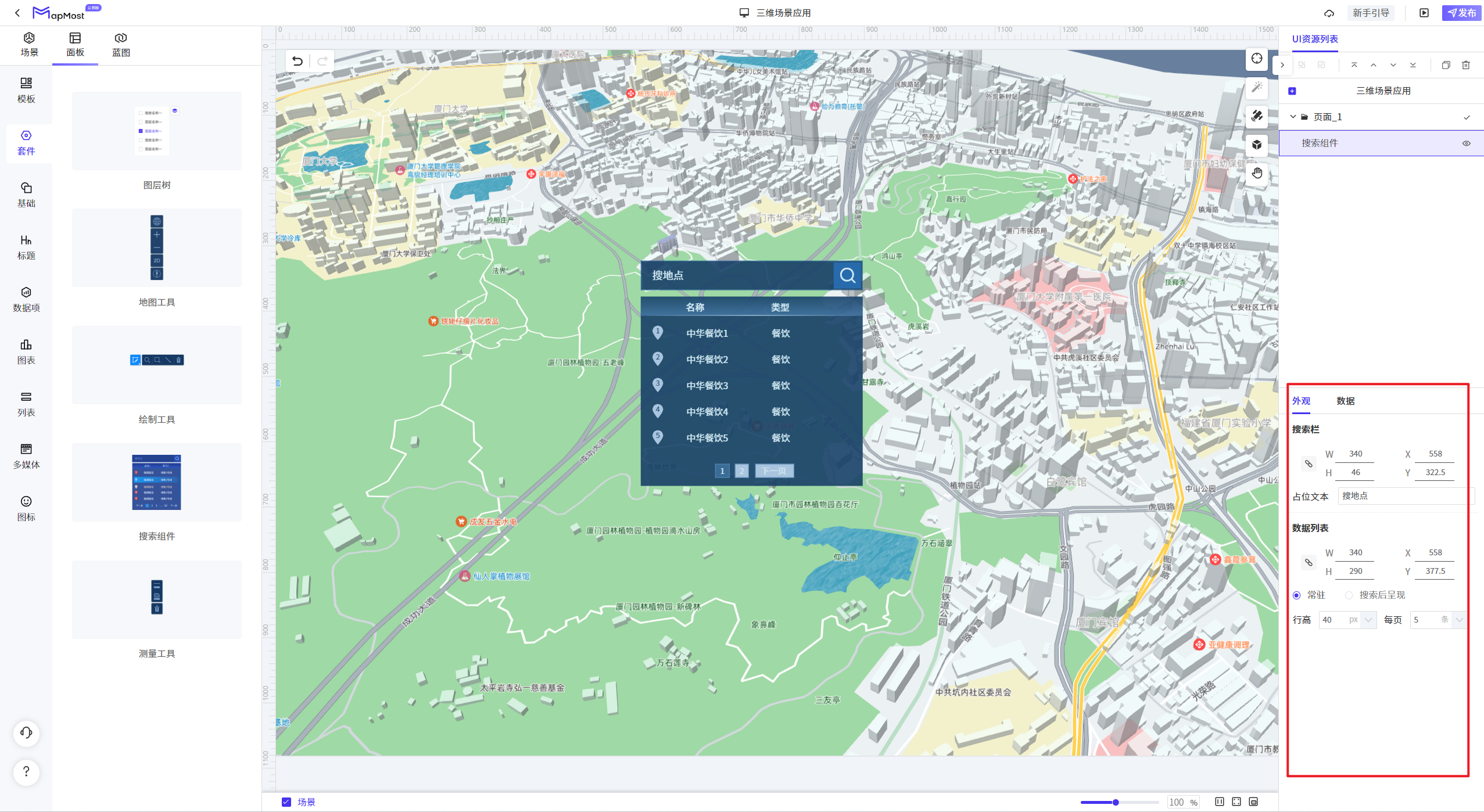Edit the 占位文本 placeholder text field
Image resolution: width=1484 pixels, height=812 pixels.
click(x=1406, y=496)
